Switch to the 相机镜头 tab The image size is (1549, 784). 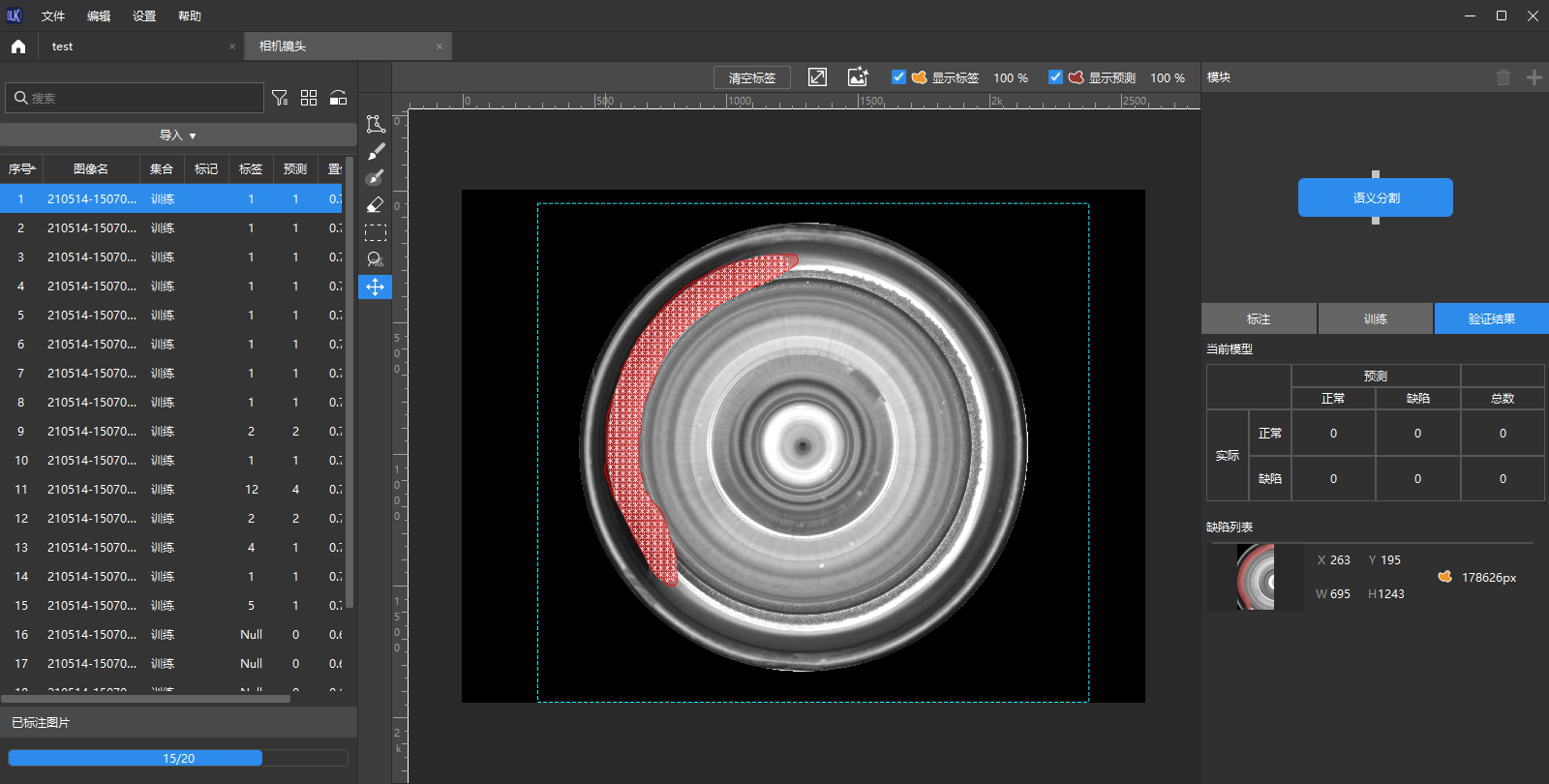pos(349,46)
